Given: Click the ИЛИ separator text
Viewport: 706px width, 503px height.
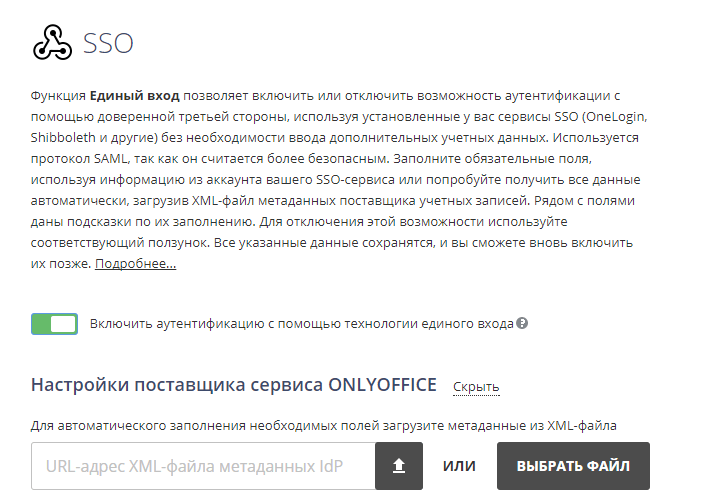Looking at the screenshot, I should (459, 466).
